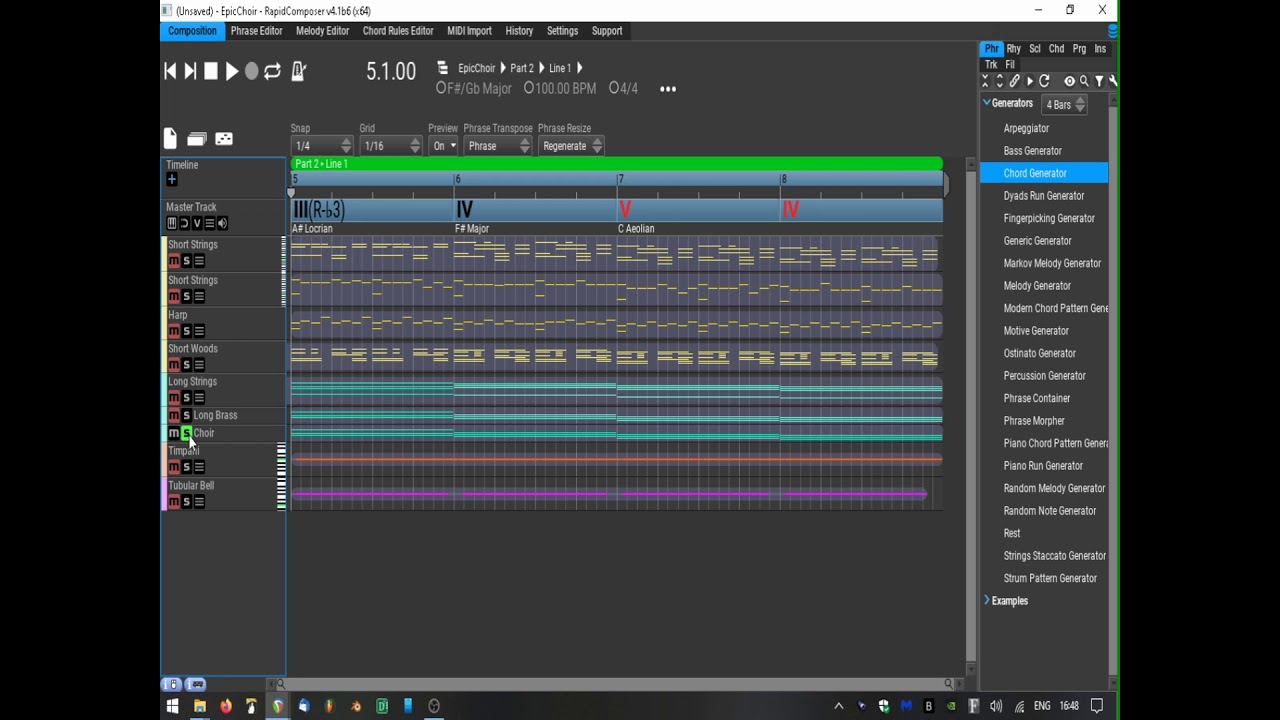The height and width of the screenshot is (720, 1280).
Task: Click the Master Track V icon
Action: click(197, 223)
